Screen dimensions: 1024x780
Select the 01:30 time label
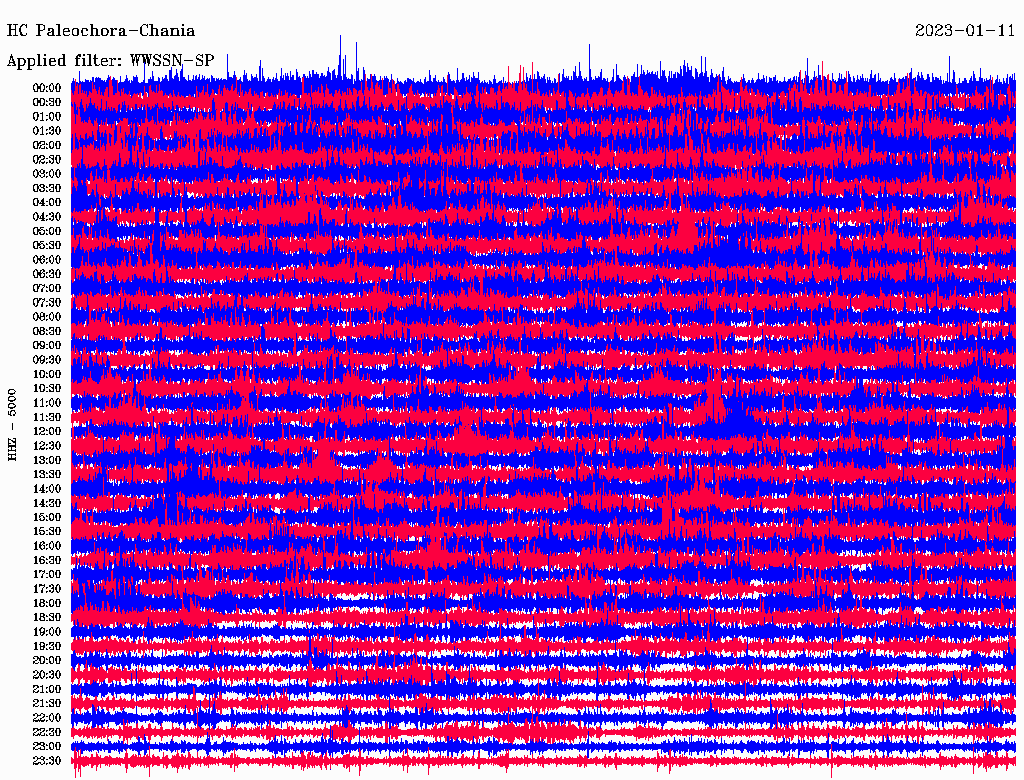point(47,131)
